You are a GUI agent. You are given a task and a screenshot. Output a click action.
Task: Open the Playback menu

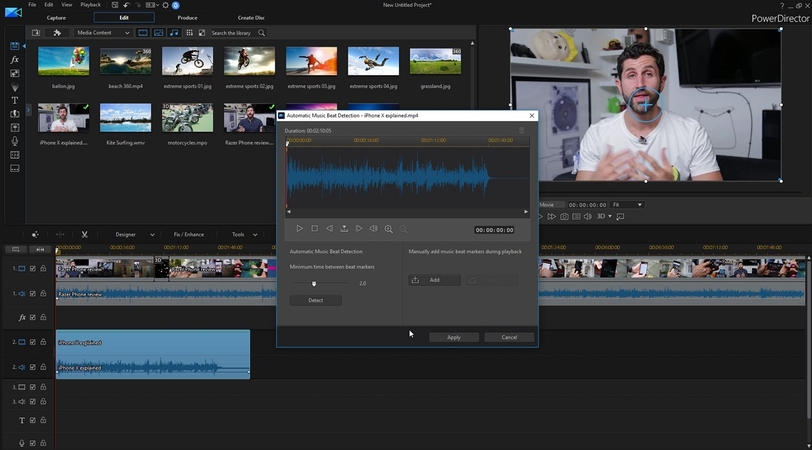[91, 5]
